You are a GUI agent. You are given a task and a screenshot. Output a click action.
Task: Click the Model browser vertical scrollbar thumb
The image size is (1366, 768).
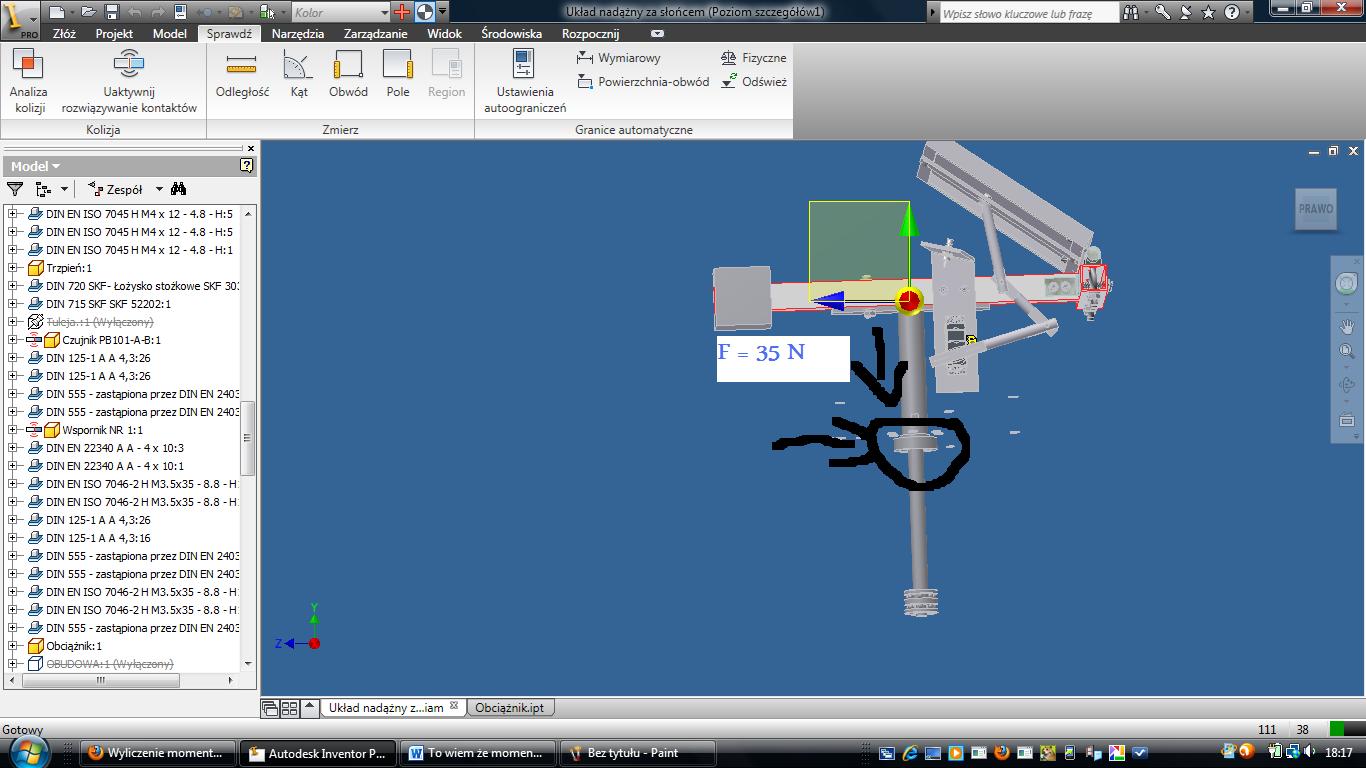(x=248, y=438)
